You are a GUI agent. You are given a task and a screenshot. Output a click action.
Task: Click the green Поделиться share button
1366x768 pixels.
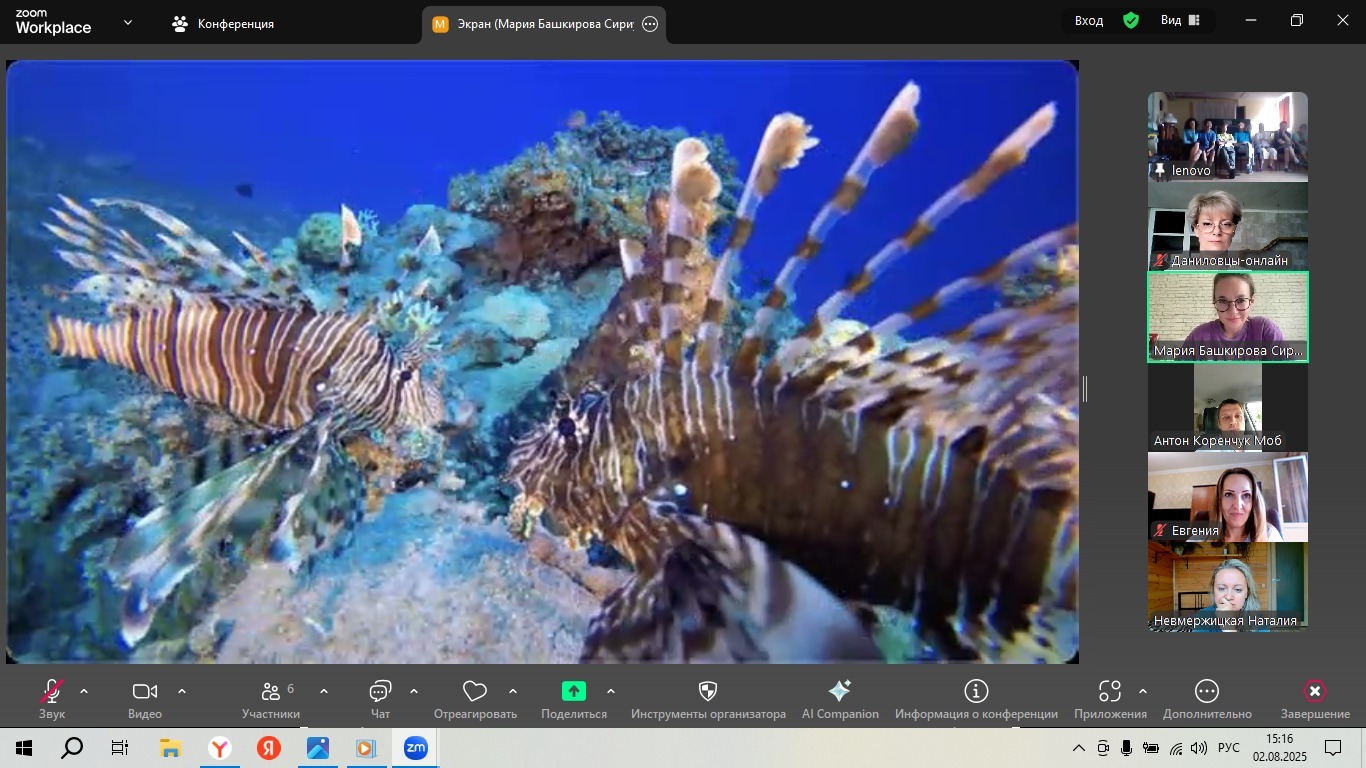(x=573, y=691)
